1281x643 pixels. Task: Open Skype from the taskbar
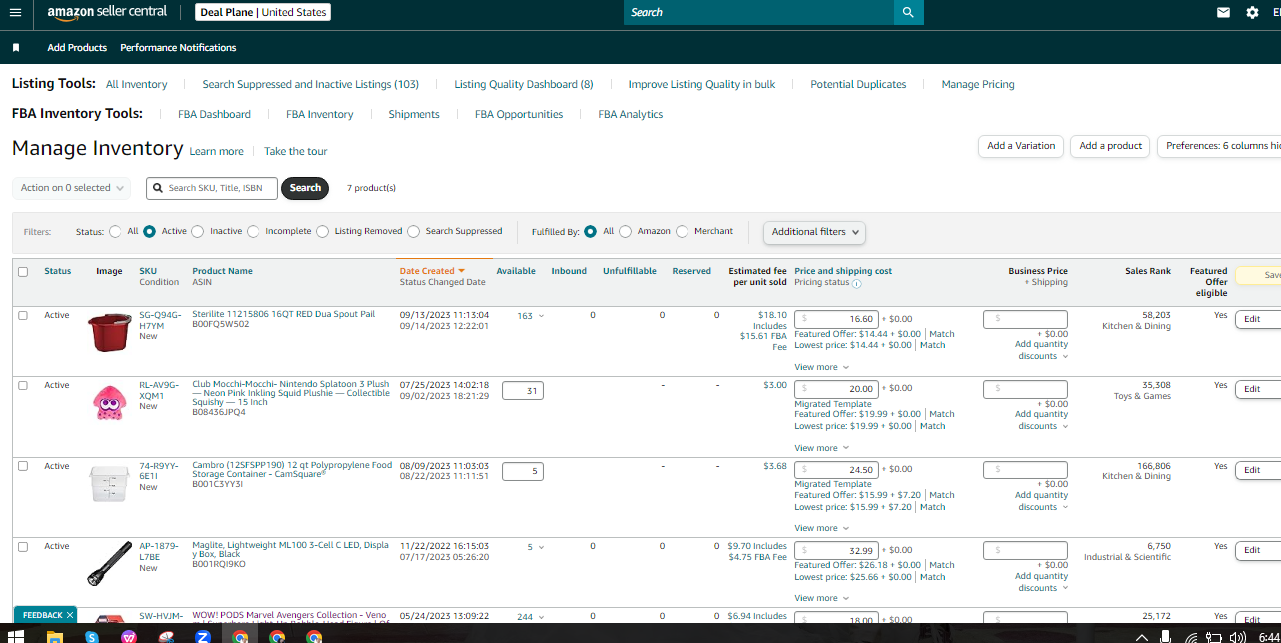coord(92,636)
